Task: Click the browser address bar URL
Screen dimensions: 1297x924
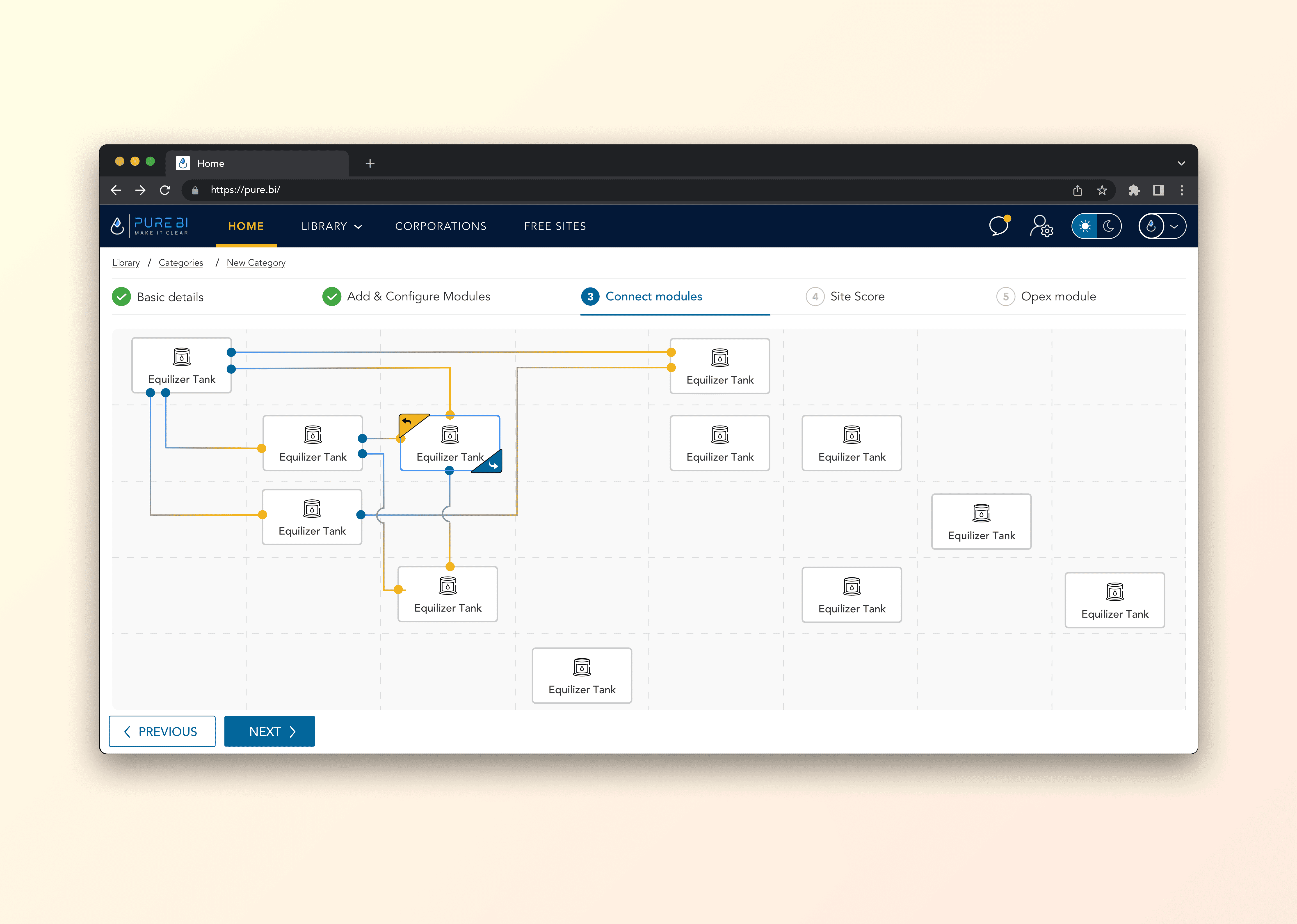Action: coord(245,190)
